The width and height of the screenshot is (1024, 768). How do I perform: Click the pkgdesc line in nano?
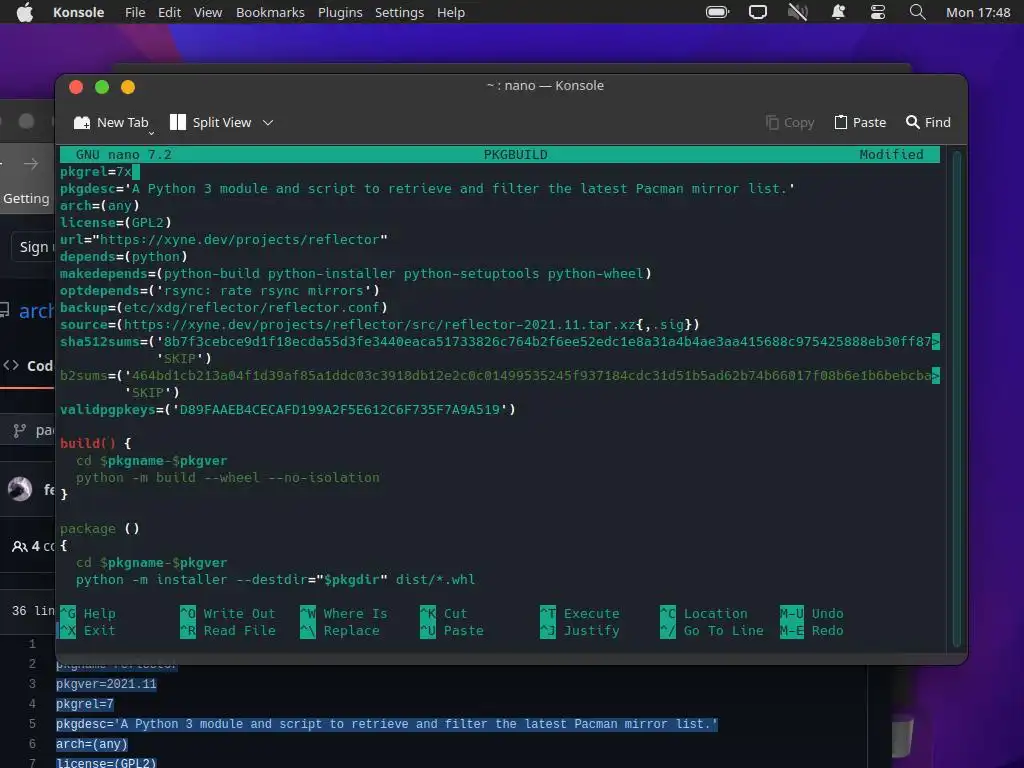coord(427,189)
